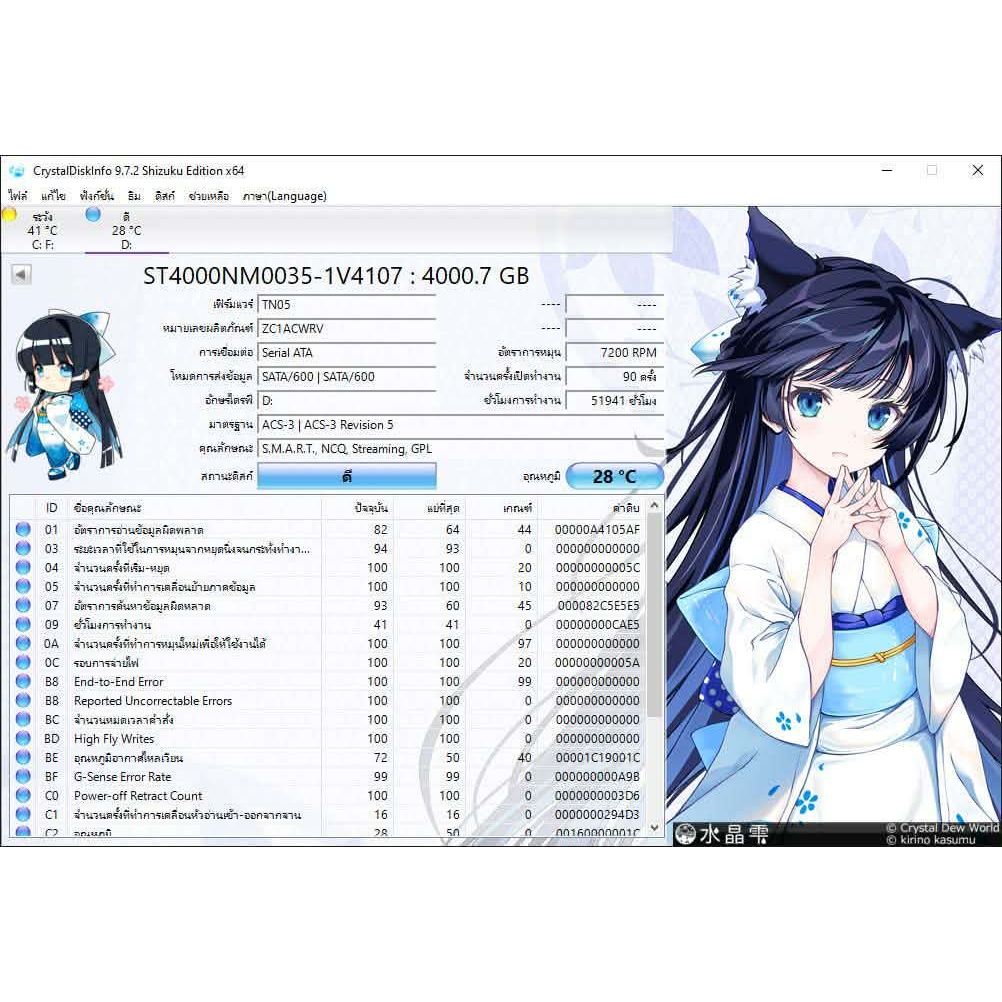Click the status orb for G-Sense Error Rate
1002x1002 pixels.
[23, 777]
